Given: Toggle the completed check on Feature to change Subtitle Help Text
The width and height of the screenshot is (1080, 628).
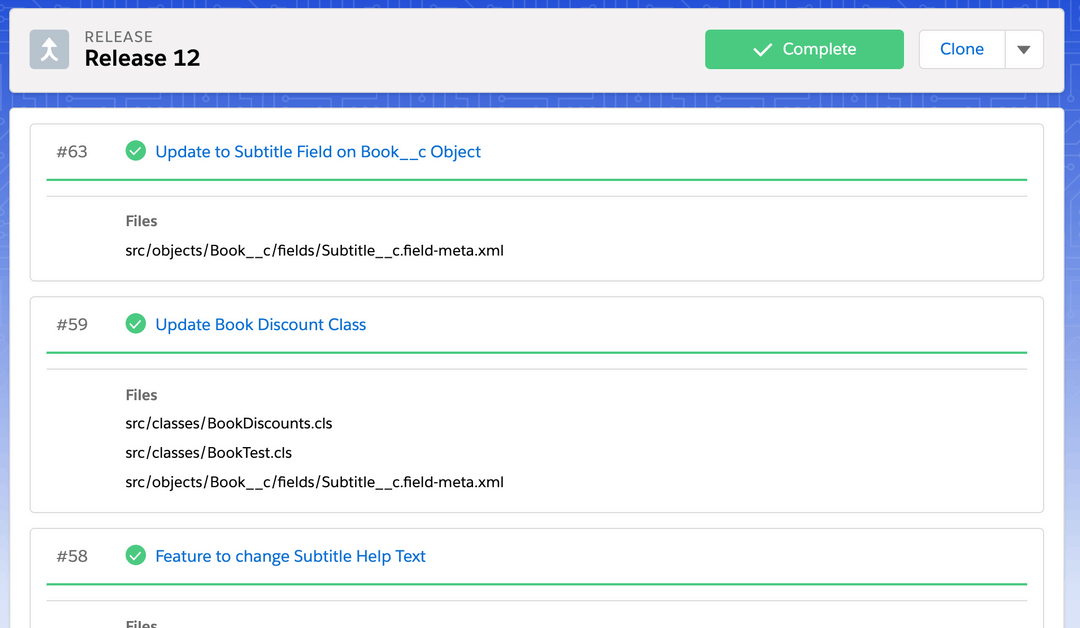Looking at the screenshot, I should point(135,556).
